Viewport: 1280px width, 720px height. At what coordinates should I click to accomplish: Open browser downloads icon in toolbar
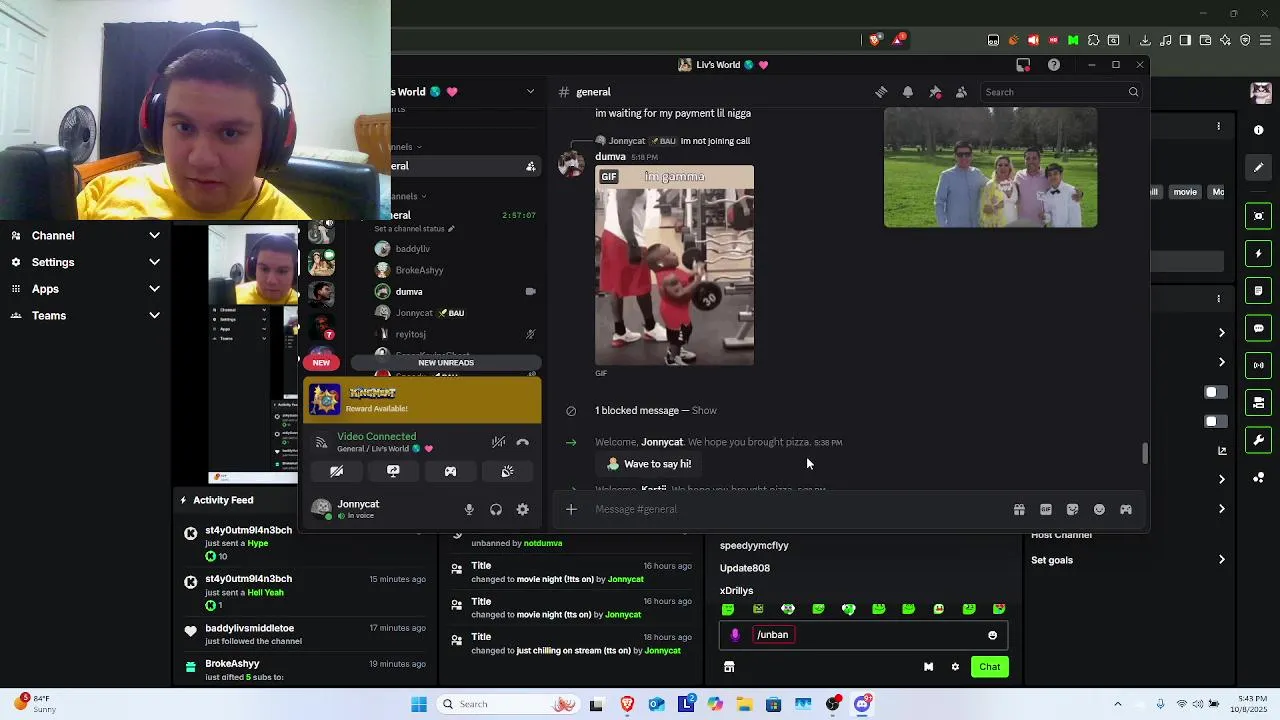pyautogui.click(x=1145, y=40)
